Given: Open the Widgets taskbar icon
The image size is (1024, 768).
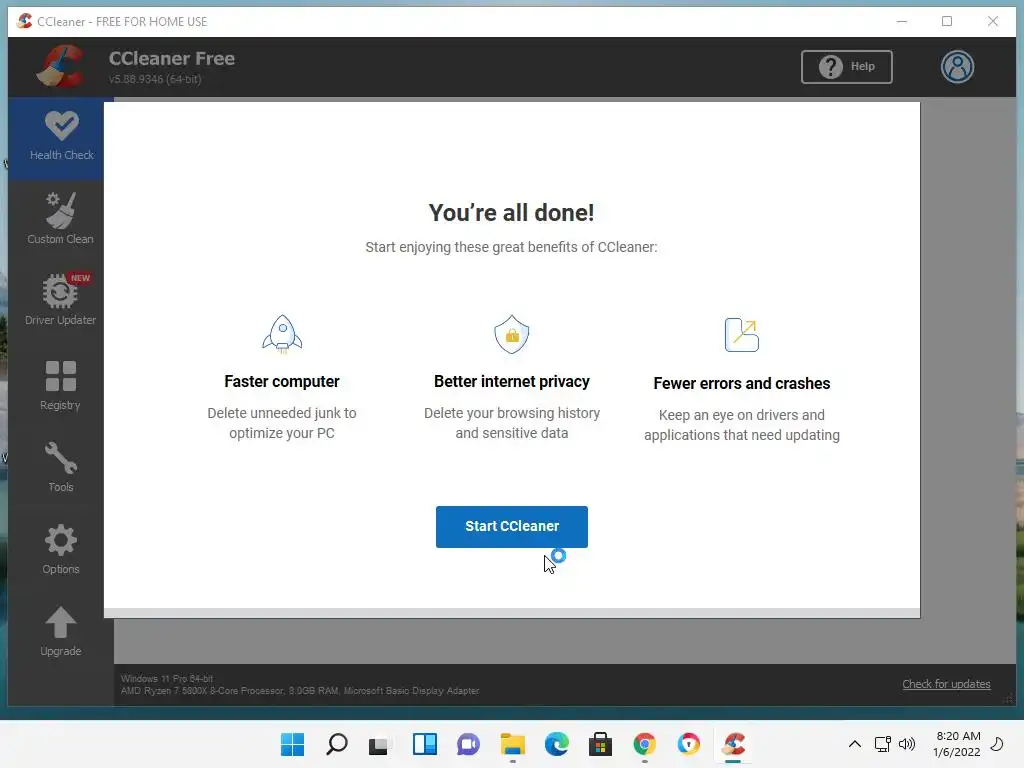Looking at the screenshot, I should pyautogui.click(x=424, y=744).
